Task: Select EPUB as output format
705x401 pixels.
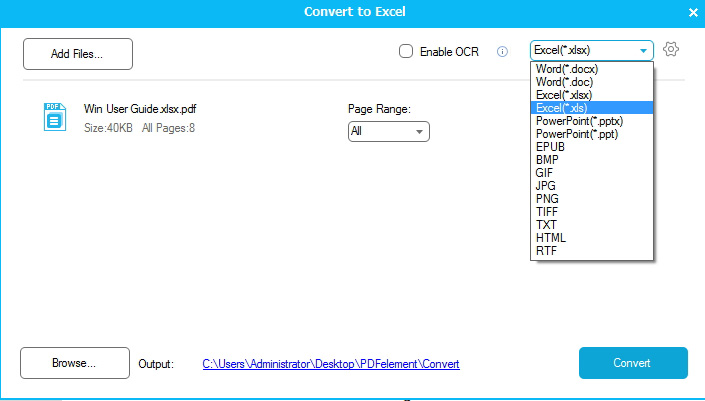Action: click(592, 147)
